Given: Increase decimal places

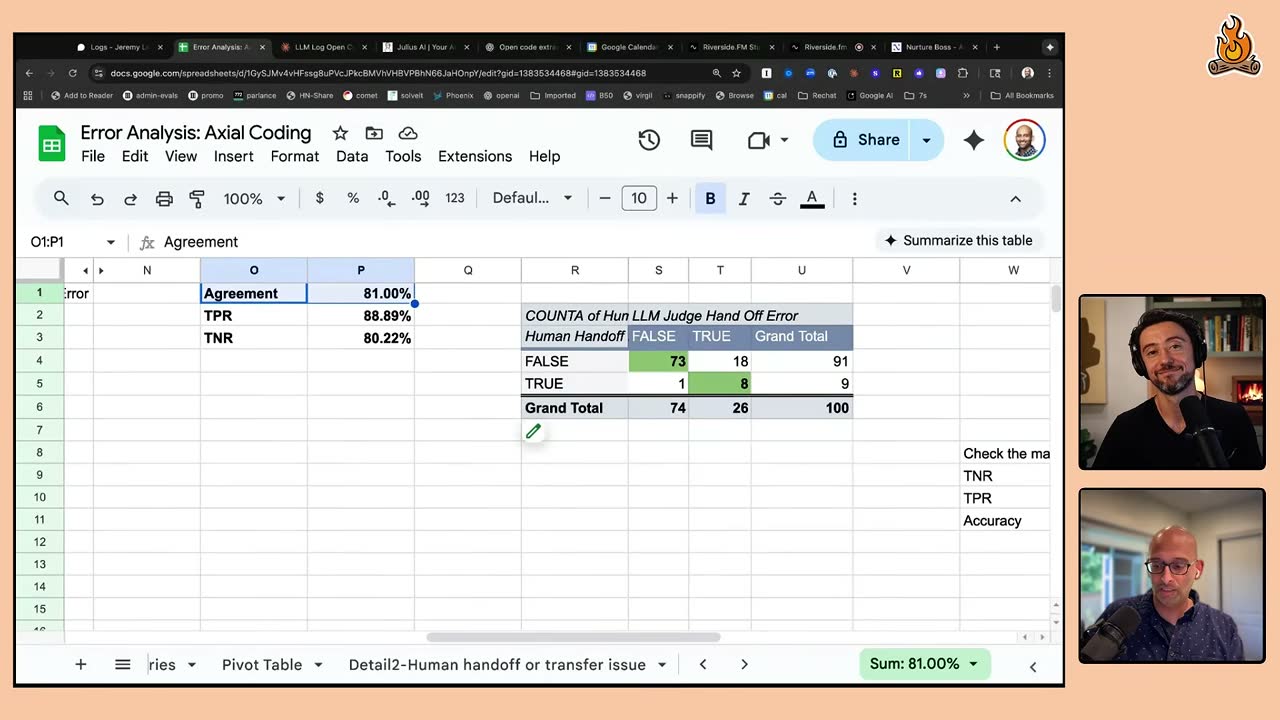Looking at the screenshot, I should (420, 198).
